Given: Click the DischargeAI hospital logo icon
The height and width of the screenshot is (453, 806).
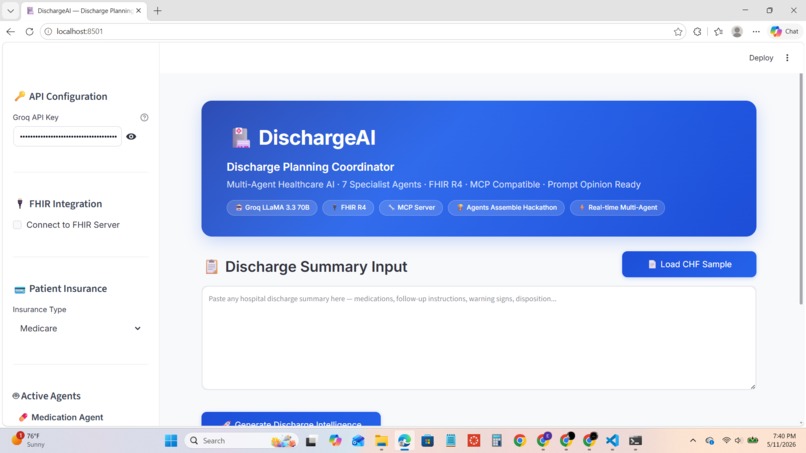Looking at the screenshot, I should [241, 138].
